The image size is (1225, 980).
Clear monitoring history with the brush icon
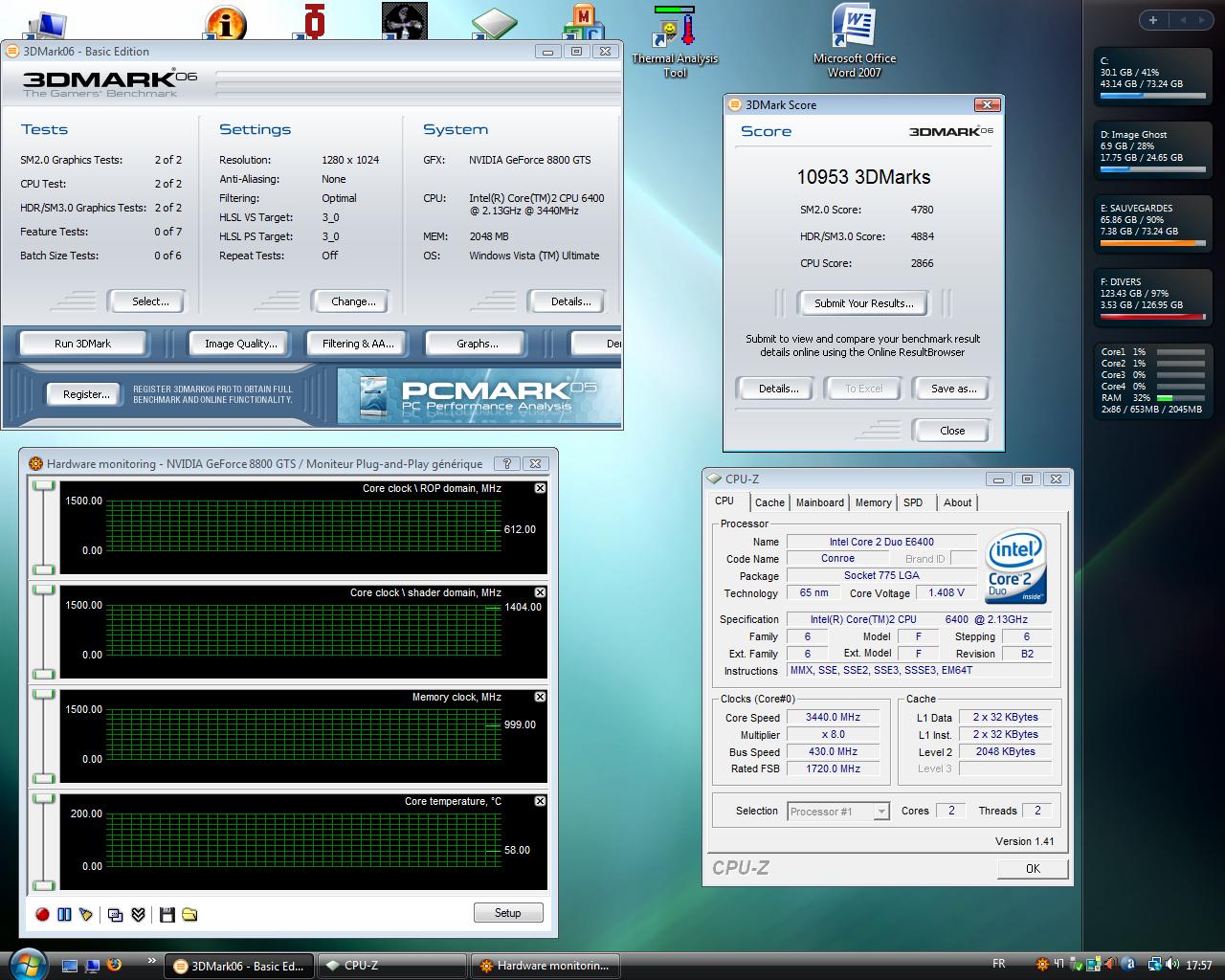pos(86,914)
